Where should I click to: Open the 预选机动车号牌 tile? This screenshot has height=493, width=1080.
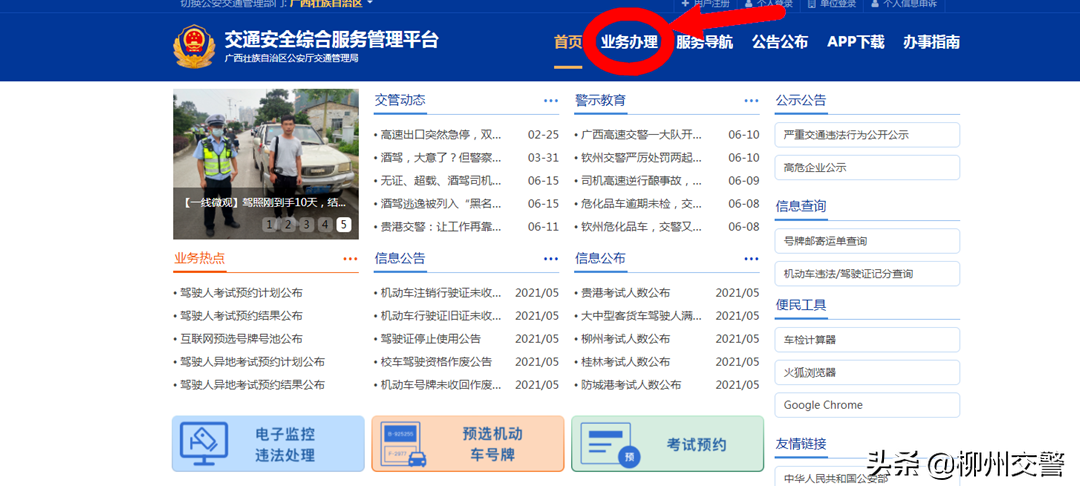(x=468, y=444)
